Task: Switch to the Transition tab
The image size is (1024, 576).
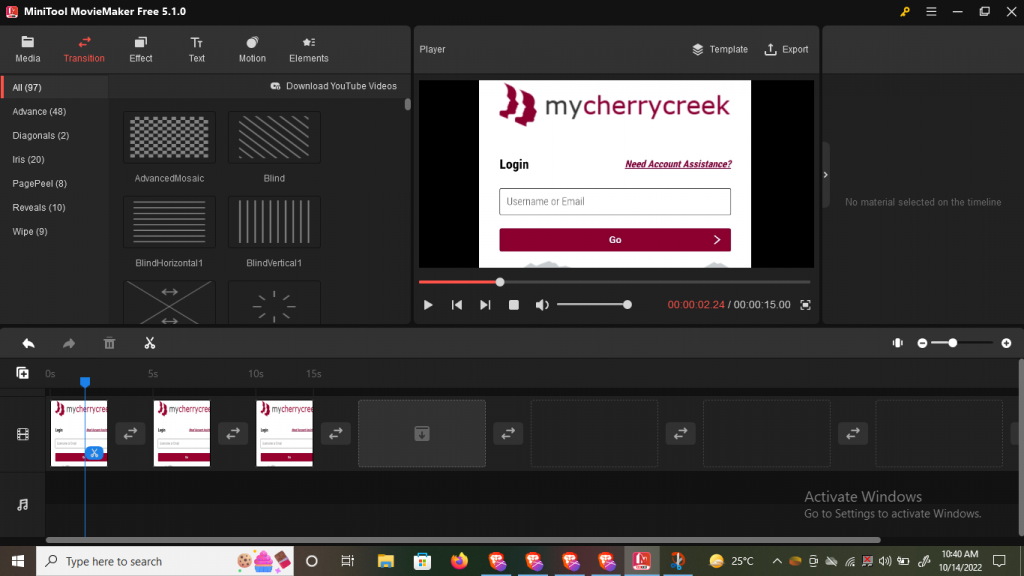Action: coord(84,50)
